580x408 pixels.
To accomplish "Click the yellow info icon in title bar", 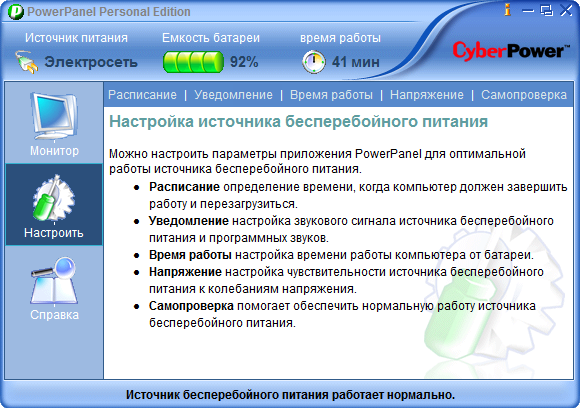I will (508, 10).
